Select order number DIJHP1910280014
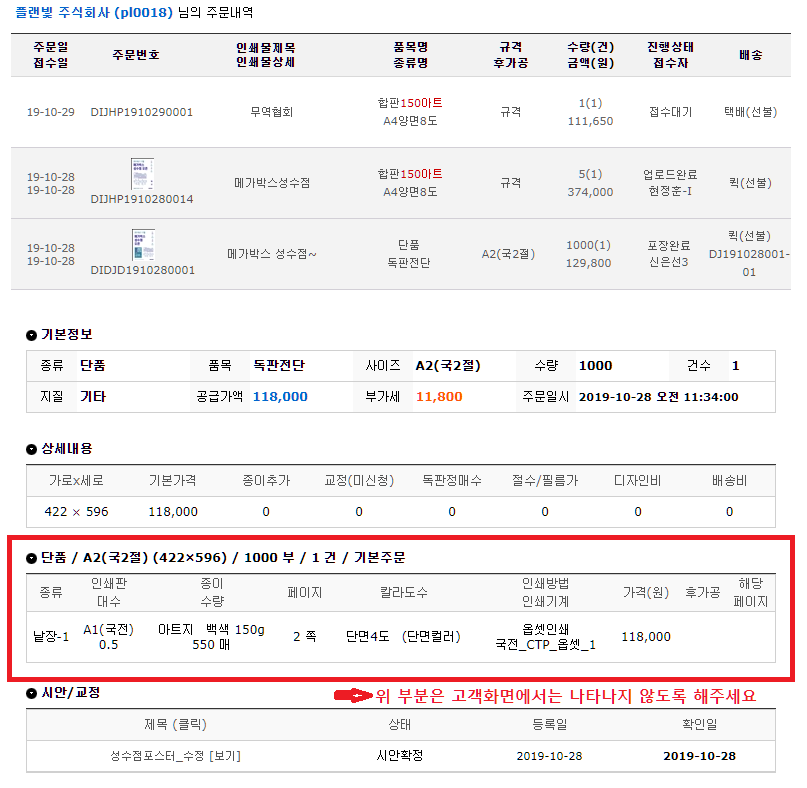 coord(142,199)
